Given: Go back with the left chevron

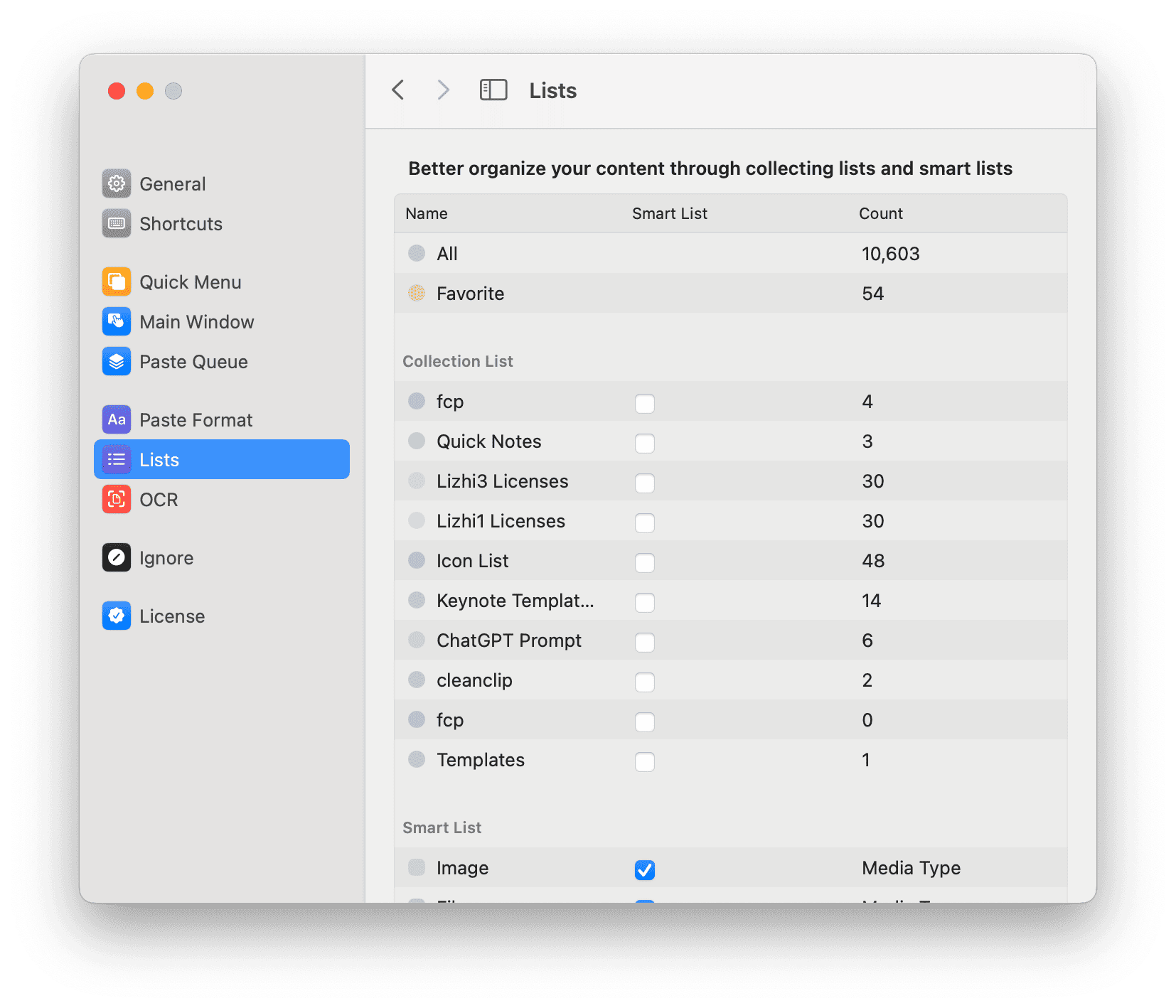Looking at the screenshot, I should [398, 90].
